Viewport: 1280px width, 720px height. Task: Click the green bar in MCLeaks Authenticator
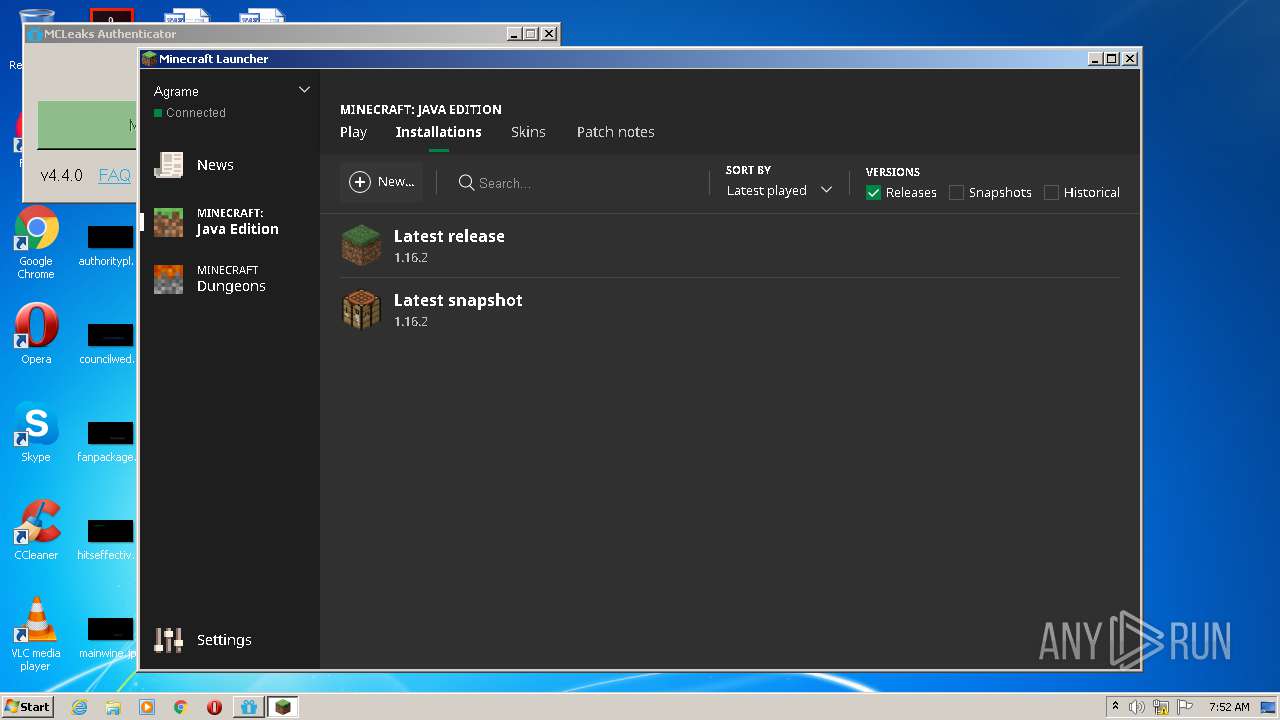[88, 125]
